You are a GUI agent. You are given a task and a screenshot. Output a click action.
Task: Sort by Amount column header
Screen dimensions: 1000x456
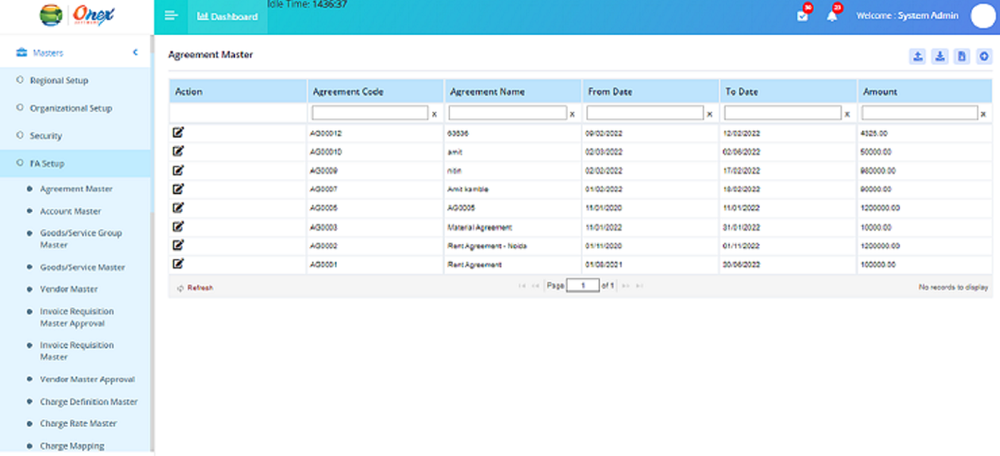[880, 92]
